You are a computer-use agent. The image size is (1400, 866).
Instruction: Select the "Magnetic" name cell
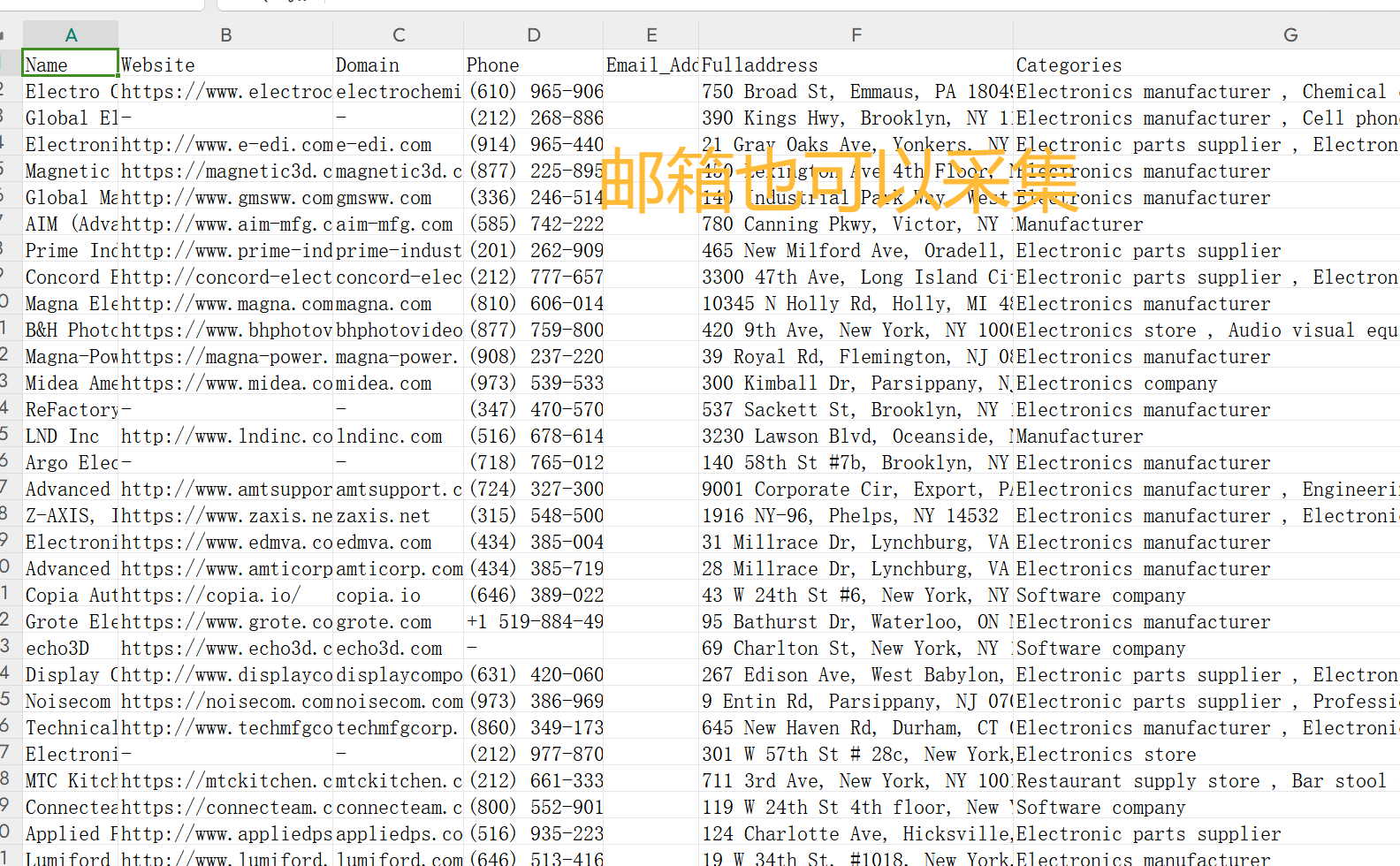[71, 171]
